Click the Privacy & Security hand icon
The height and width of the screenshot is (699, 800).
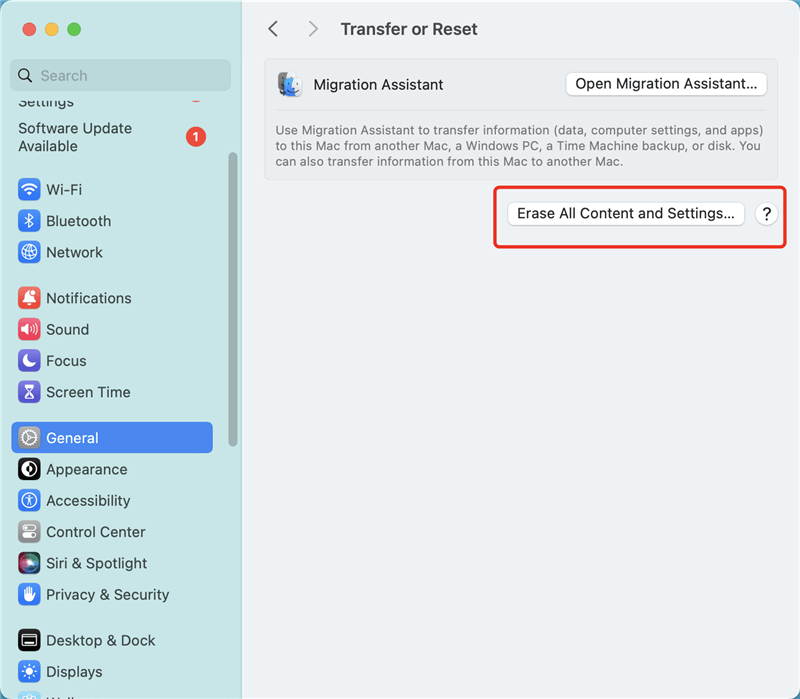[x=28, y=595]
